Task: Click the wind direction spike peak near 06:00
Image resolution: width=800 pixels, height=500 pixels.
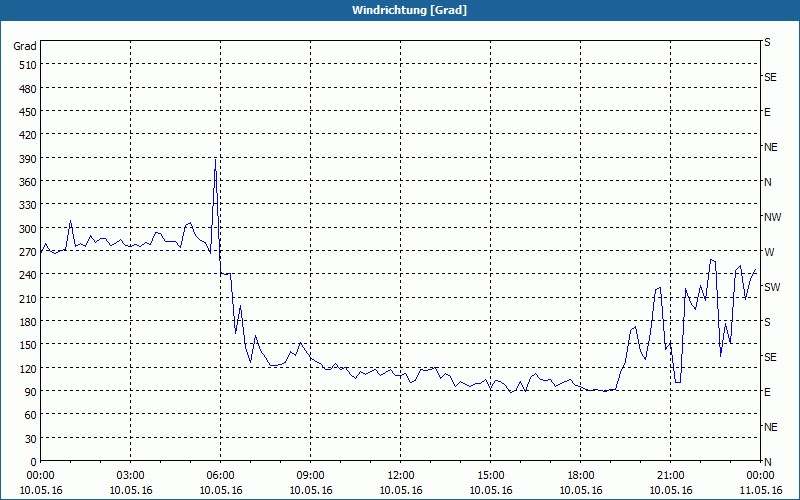Action: [x=215, y=159]
